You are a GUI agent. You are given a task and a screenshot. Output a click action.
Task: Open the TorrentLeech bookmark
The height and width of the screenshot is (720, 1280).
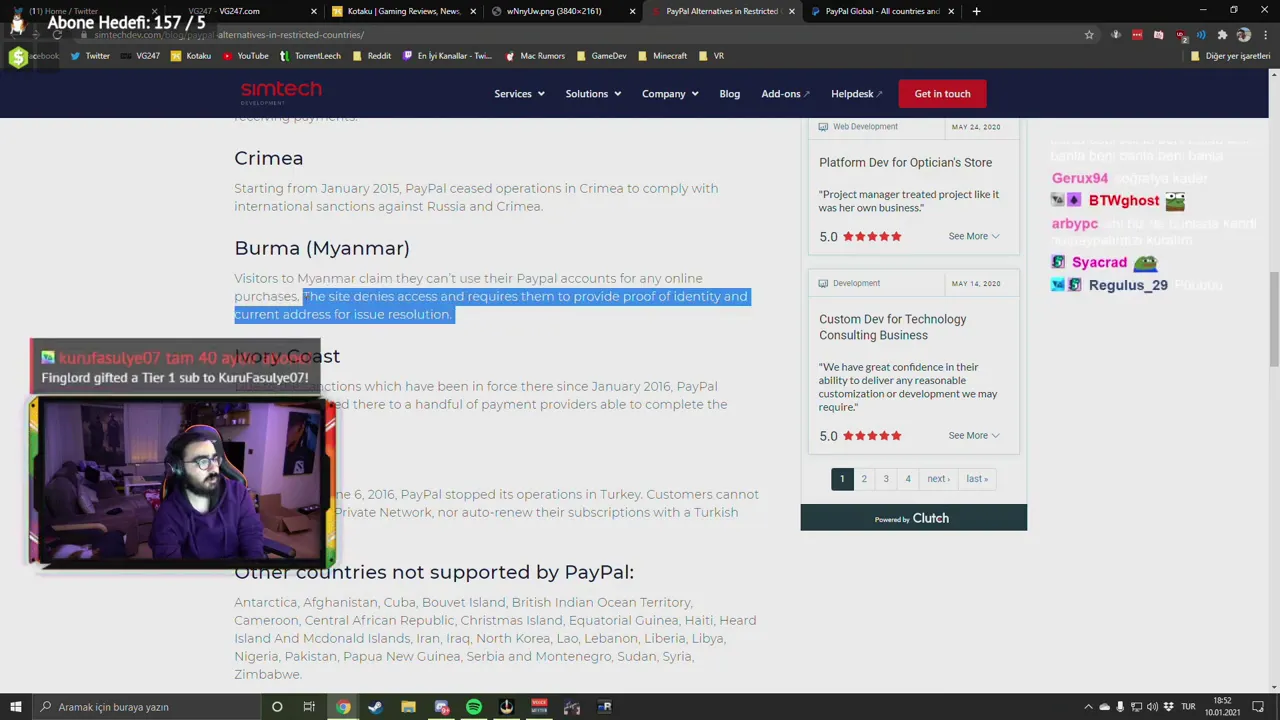coord(310,56)
